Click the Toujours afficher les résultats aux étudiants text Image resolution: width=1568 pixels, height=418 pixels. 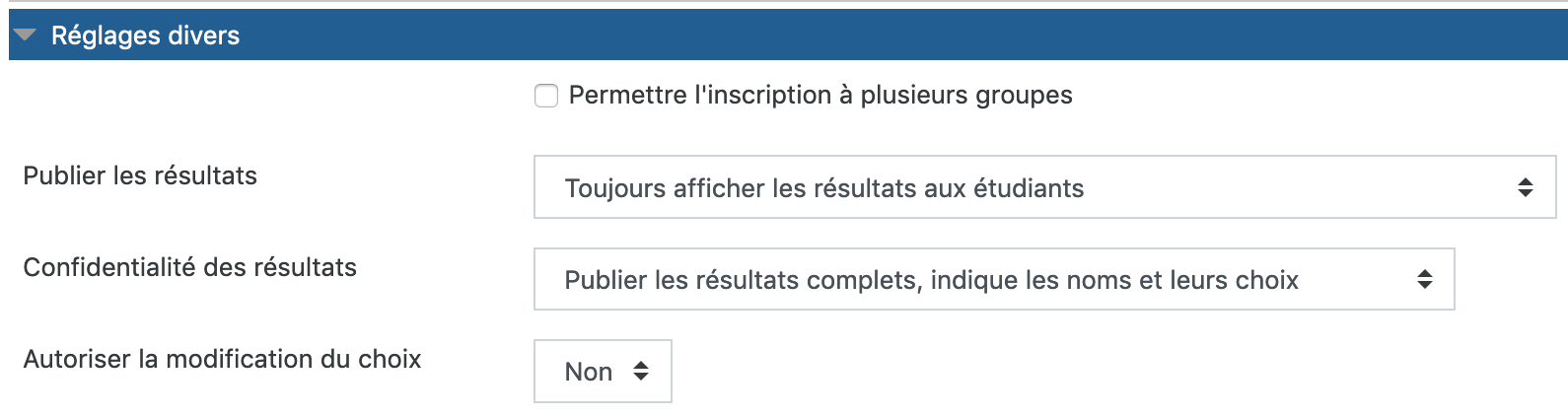coord(823,188)
